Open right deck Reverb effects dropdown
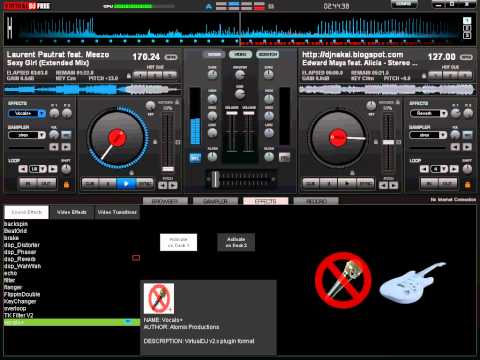 coord(443,114)
